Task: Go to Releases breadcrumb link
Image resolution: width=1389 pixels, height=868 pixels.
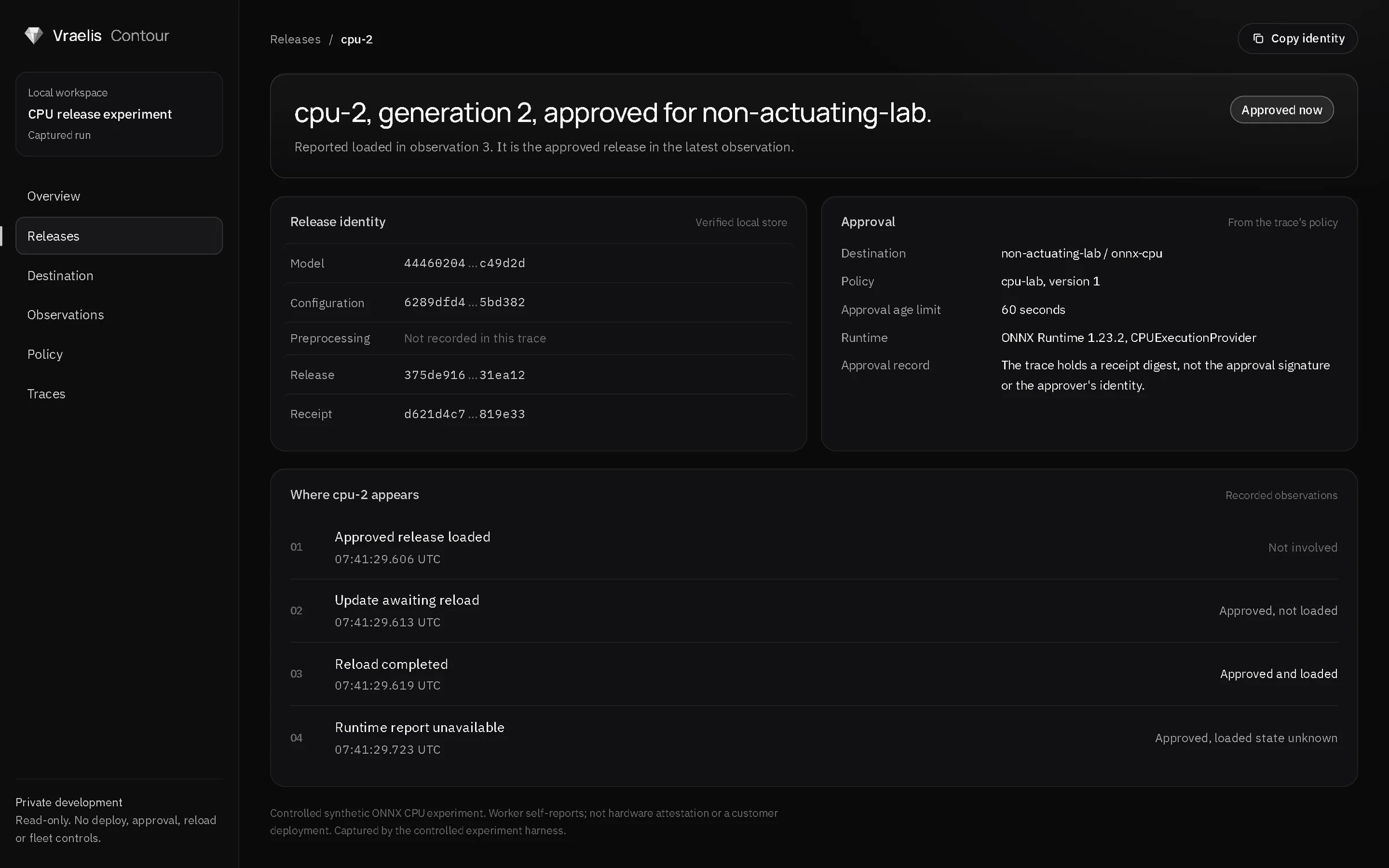Action: click(x=295, y=39)
